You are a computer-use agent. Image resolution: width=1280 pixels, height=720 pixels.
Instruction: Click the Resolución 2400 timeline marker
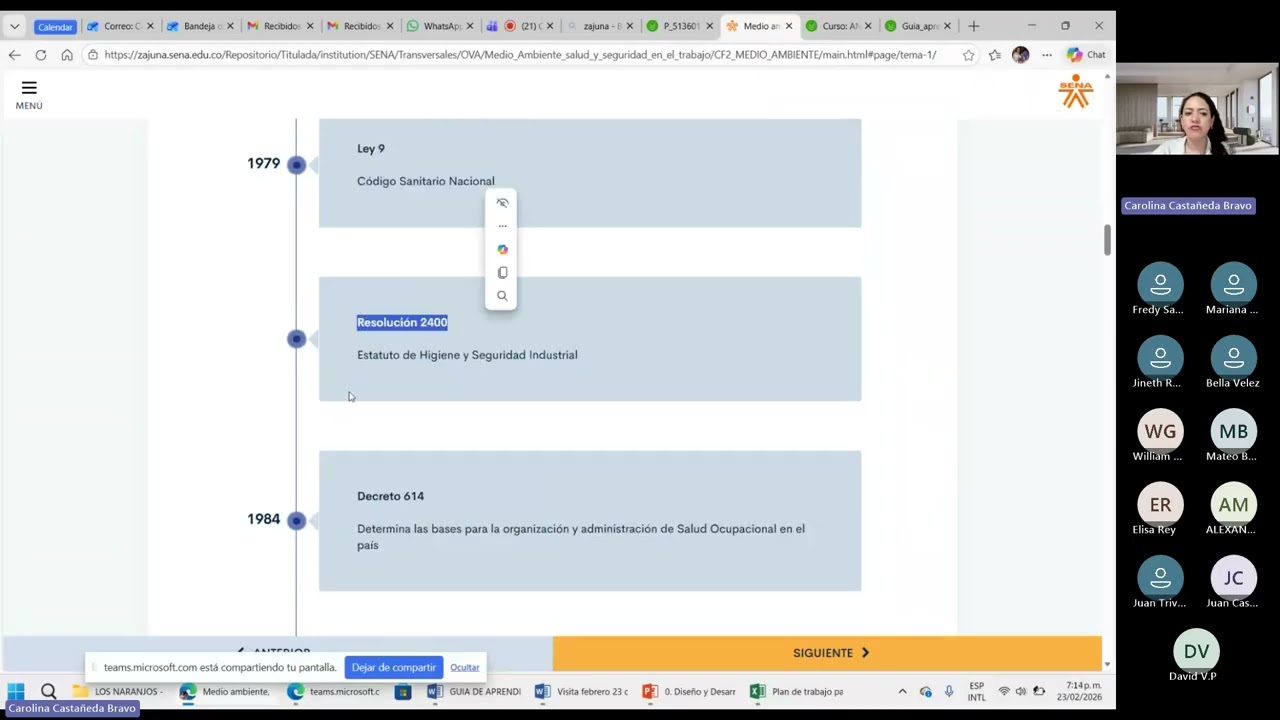[x=296, y=339]
